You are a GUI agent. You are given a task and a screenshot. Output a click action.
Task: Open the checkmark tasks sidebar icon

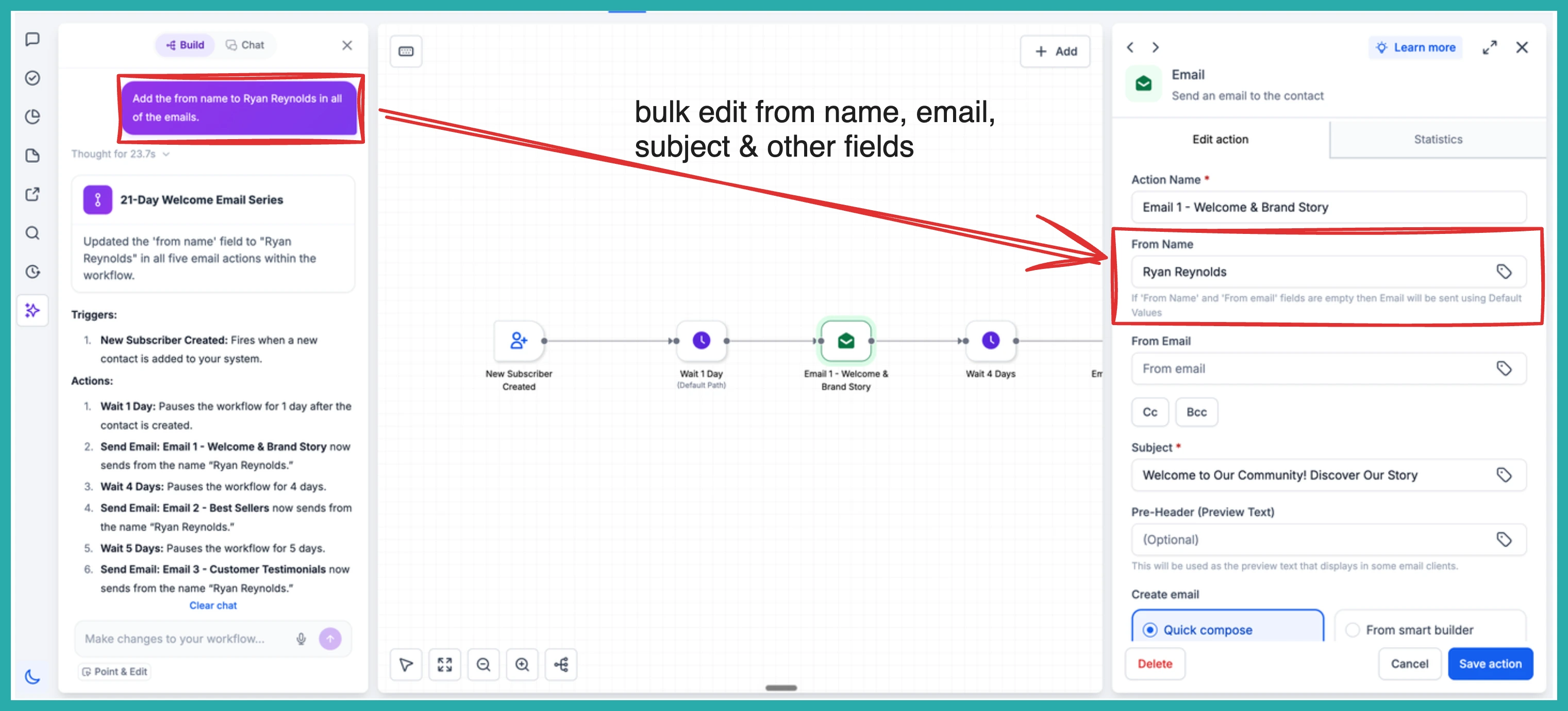[33, 78]
